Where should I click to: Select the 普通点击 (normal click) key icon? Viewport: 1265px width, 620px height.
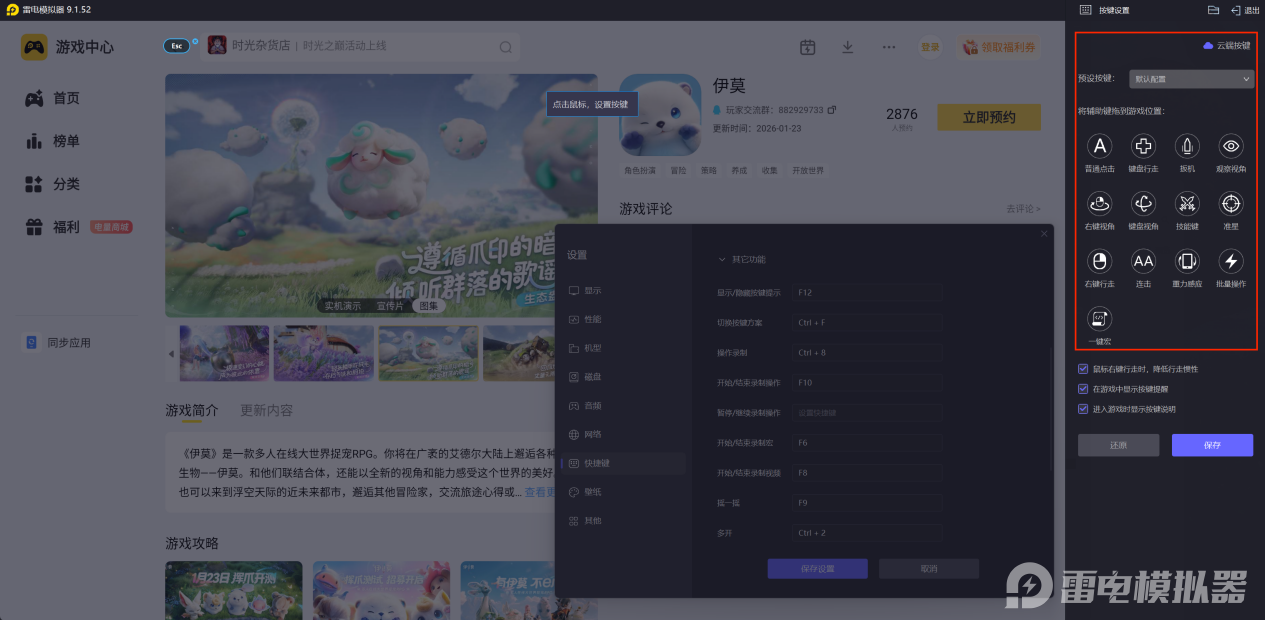pos(1099,147)
